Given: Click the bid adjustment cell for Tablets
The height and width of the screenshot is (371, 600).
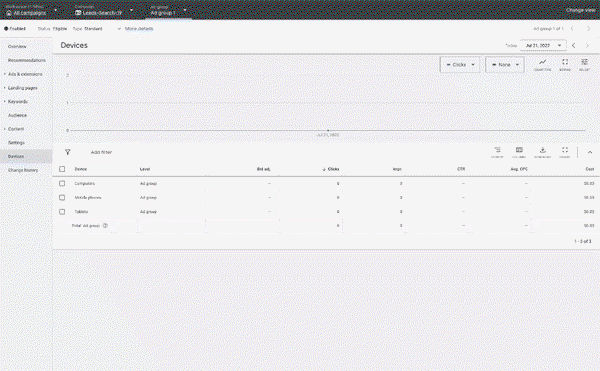Looking at the screenshot, I should point(269,212).
